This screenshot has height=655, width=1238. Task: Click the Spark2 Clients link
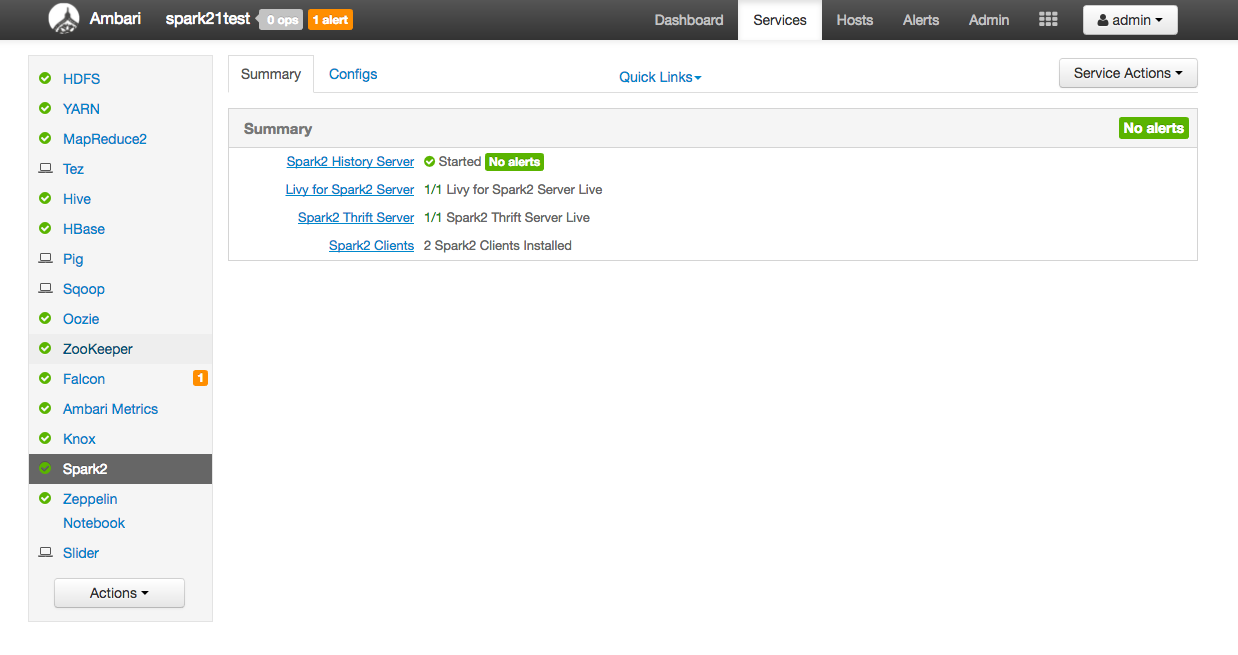pyautogui.click(x=371, y=245)
